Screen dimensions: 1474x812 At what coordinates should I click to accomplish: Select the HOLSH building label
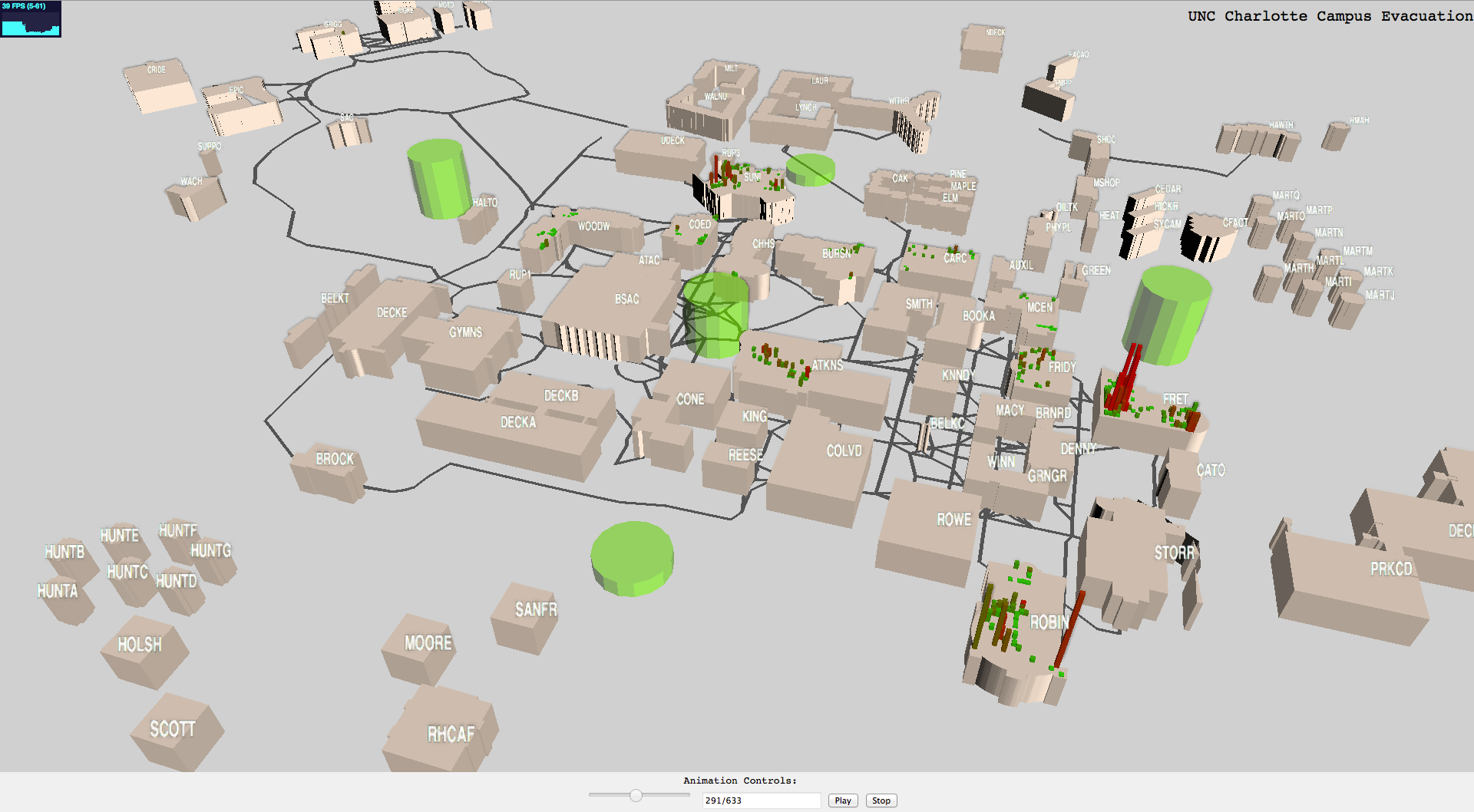pos(139,645)
